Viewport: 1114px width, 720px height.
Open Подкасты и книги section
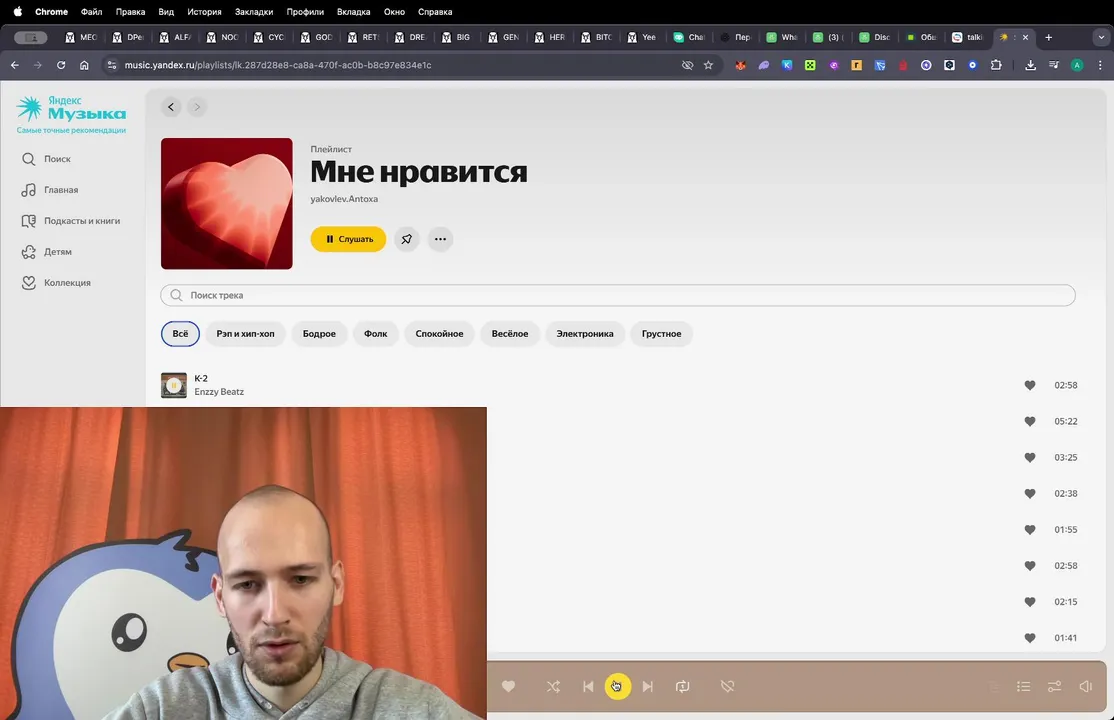70,220
